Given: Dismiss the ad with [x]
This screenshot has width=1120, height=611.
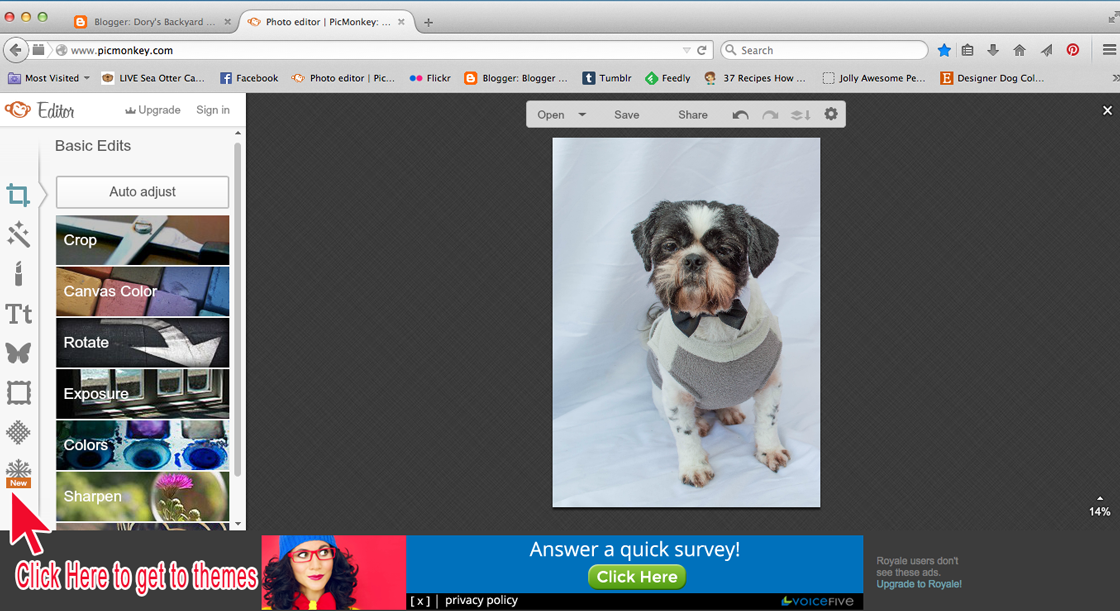Looking at the screenshot, I should pos(420,601).
